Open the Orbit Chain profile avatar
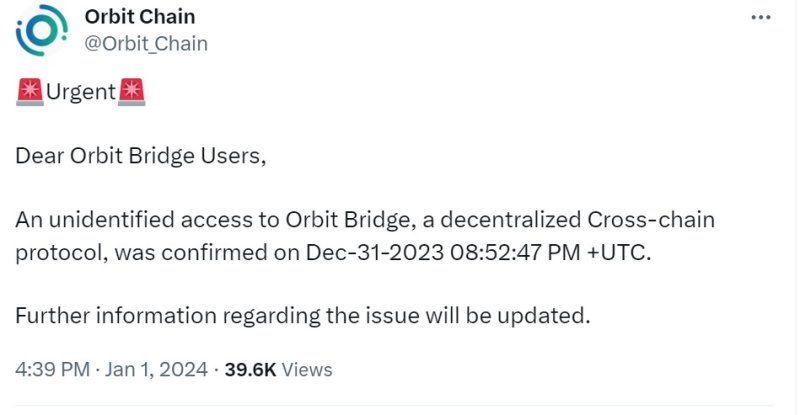 click(41, 31)
